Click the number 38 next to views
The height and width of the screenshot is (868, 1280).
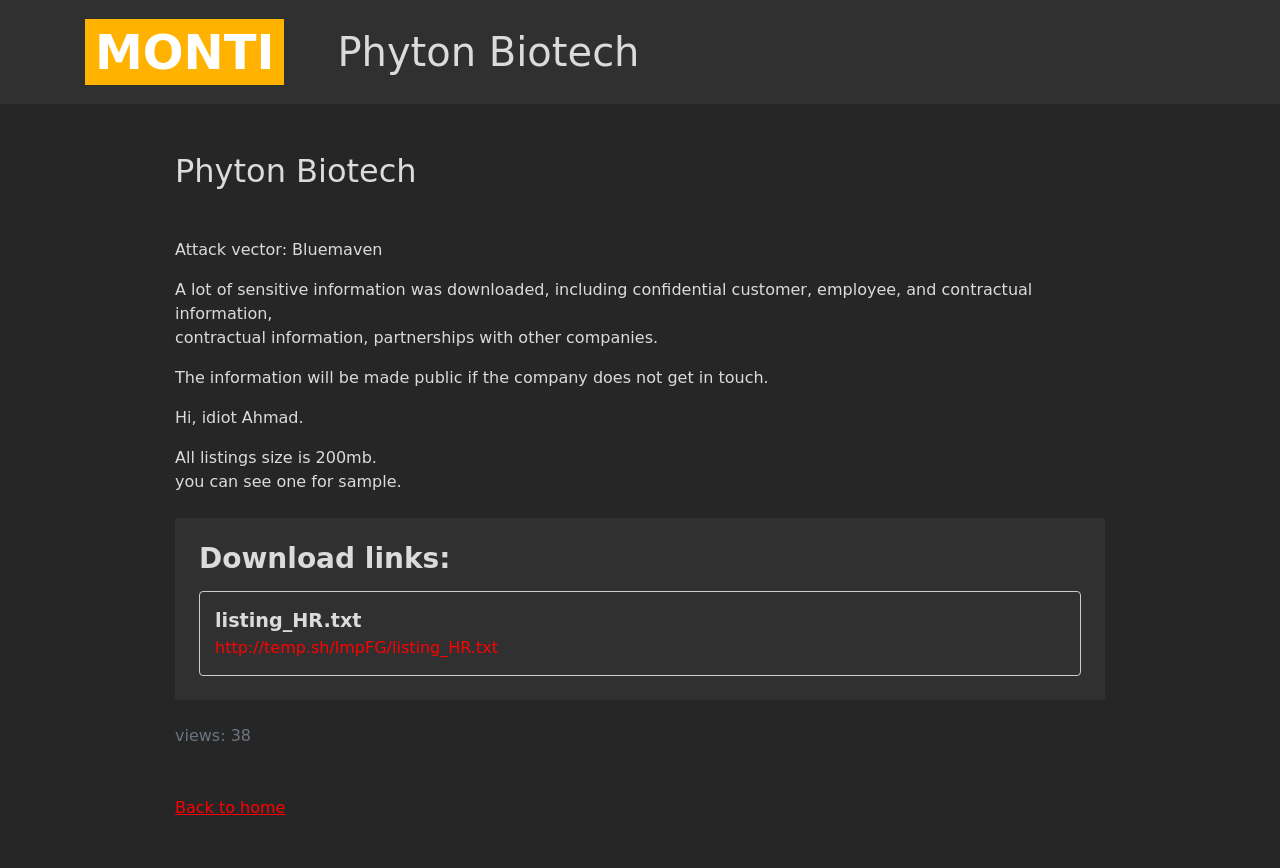pos(241,736)
